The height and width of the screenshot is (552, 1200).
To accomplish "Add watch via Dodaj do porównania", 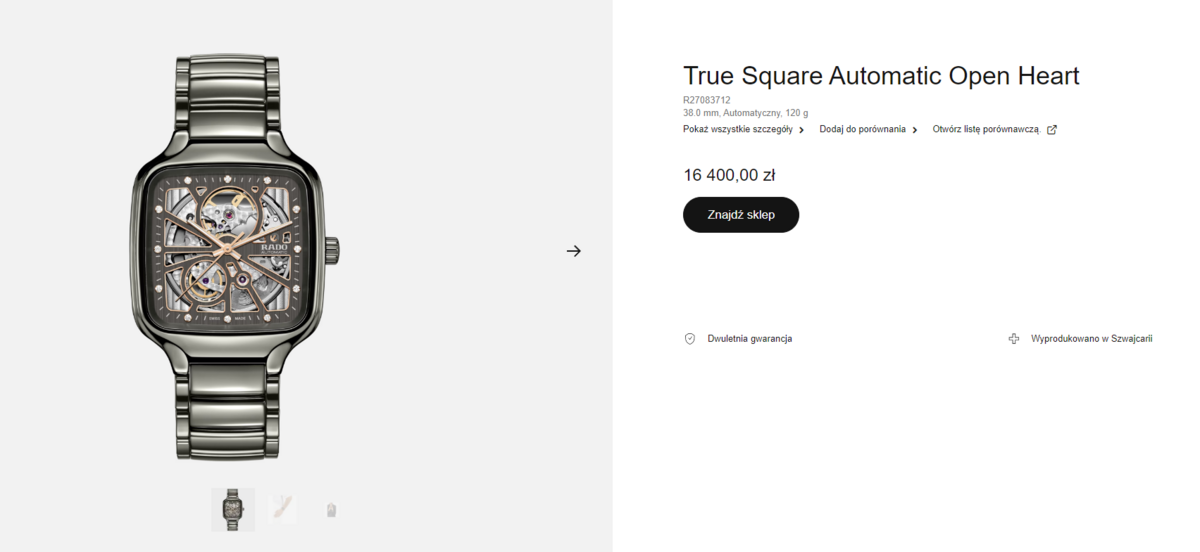I will click(x=862, y=129).
